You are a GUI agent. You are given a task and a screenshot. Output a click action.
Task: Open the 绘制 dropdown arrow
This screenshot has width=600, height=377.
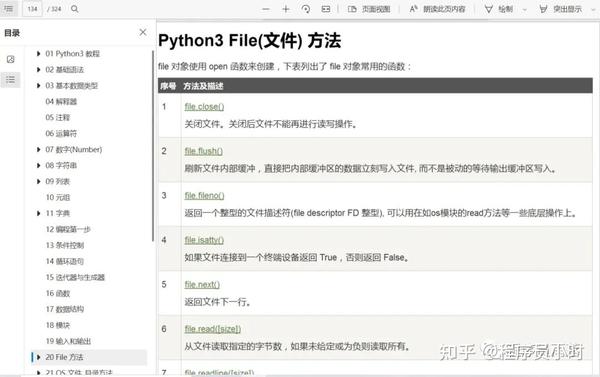coord(525,9)
